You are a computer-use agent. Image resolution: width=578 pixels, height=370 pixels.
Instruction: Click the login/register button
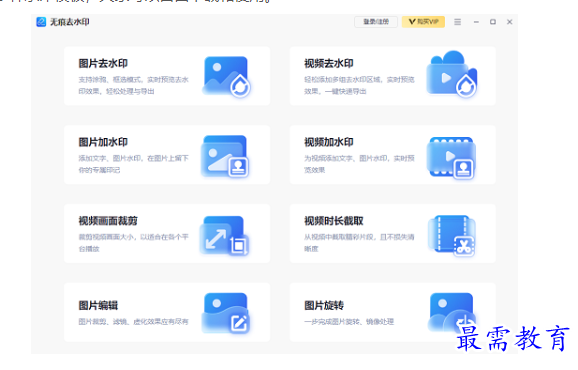pos(376,22)
